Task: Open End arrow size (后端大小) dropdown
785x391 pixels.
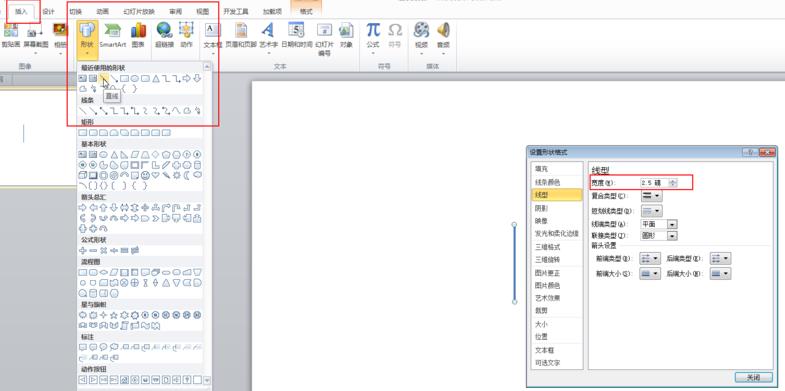Action: pos(720,273)
